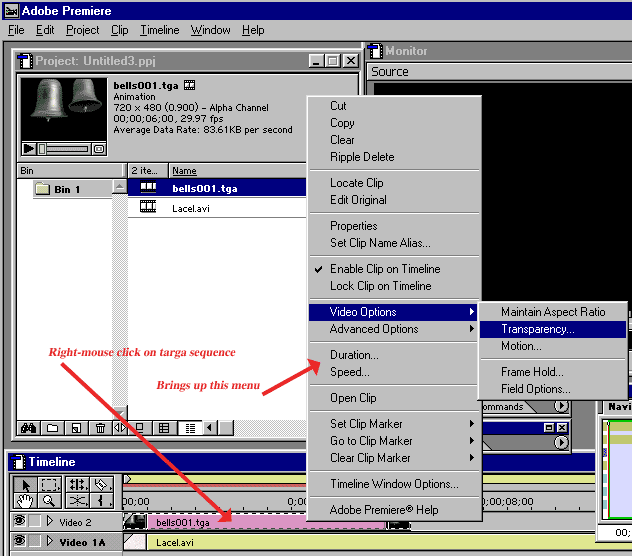Viewport: 632px width, 556px height.
Task: Create a new bin with the folder icon
Action: tap(52, 428)
